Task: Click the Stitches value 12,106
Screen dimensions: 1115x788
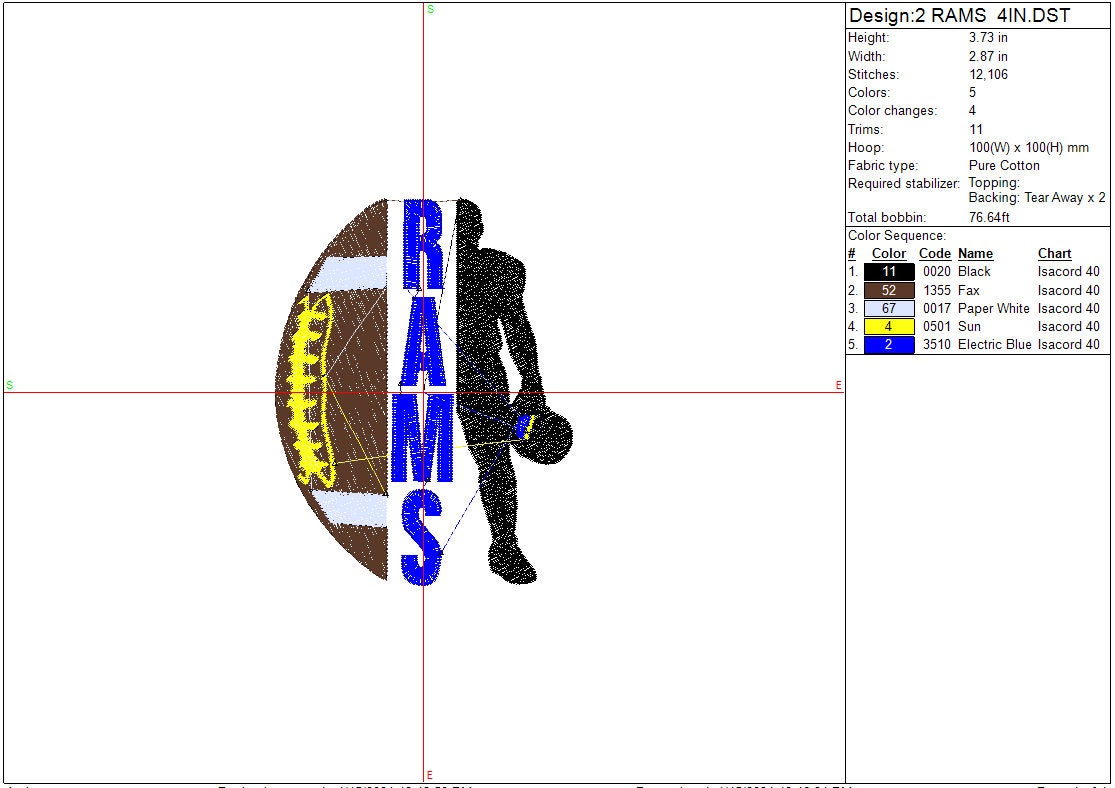Action: click(x=988, y=75)
